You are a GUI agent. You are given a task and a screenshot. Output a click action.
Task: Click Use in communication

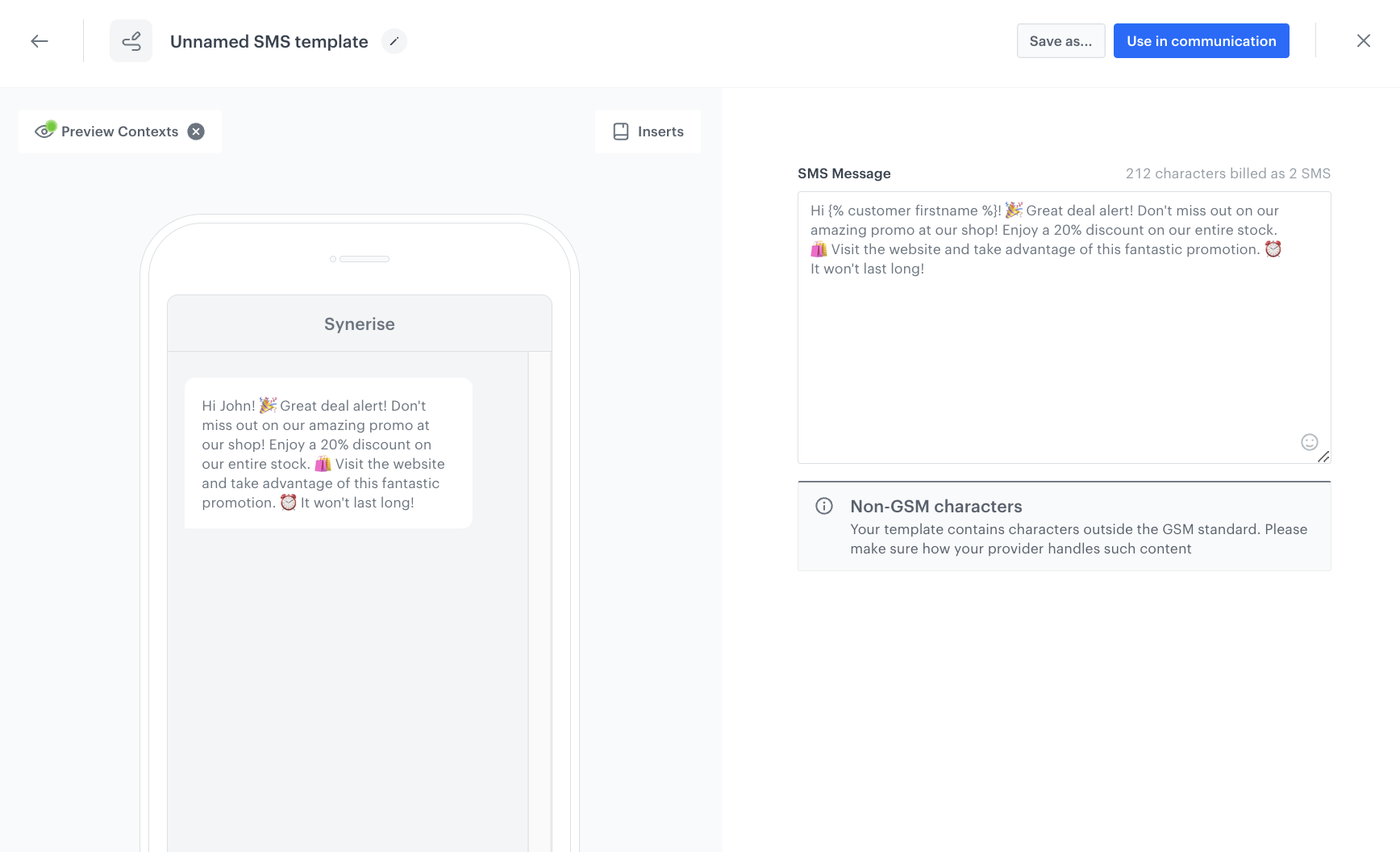coord(1201,40)
